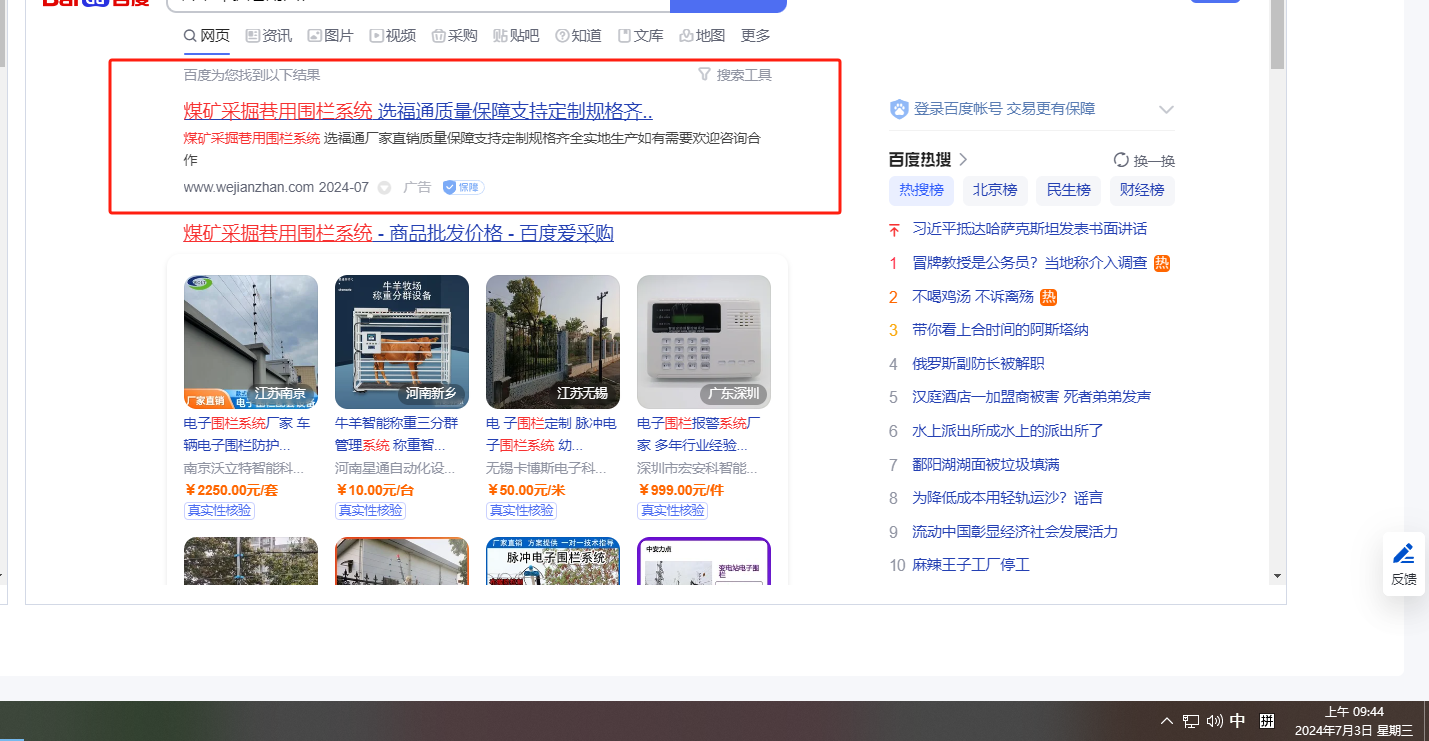Click the page vertical scrollbar down arrow
1429x741 pixels.
[x=1276, y=577]
